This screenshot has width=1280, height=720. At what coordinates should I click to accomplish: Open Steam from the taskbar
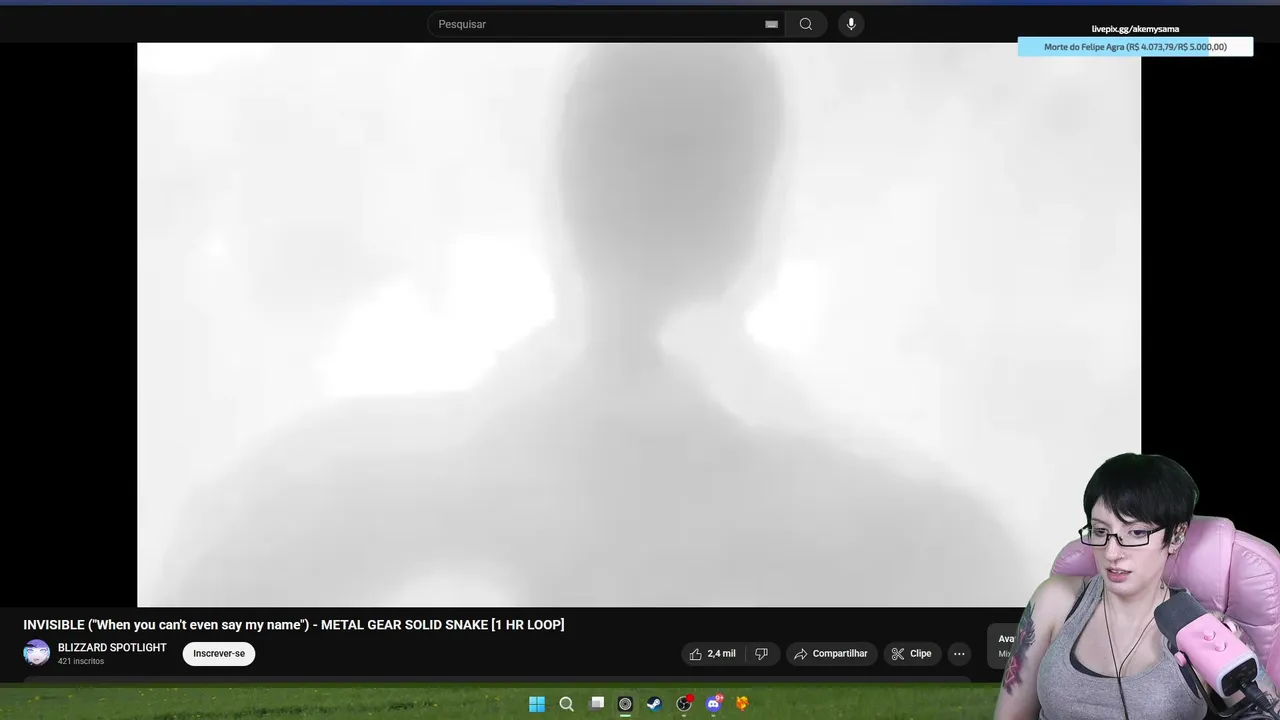[654, 704]
